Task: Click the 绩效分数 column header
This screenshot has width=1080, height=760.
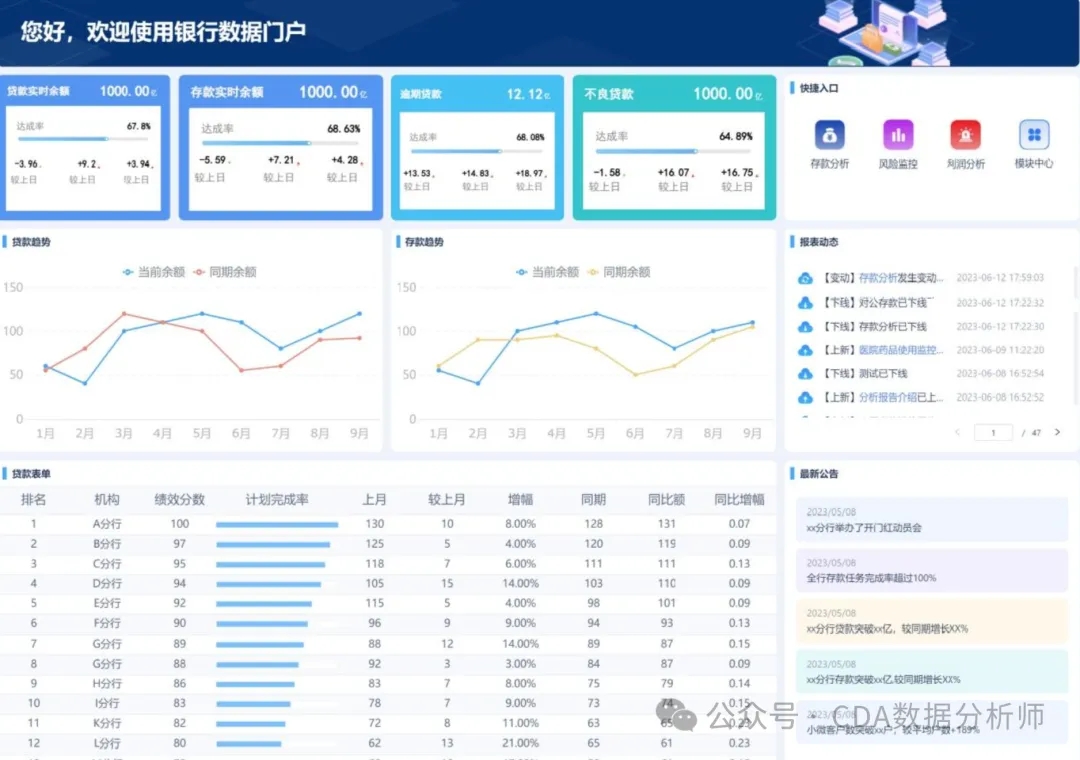Action: click(179, 499)
